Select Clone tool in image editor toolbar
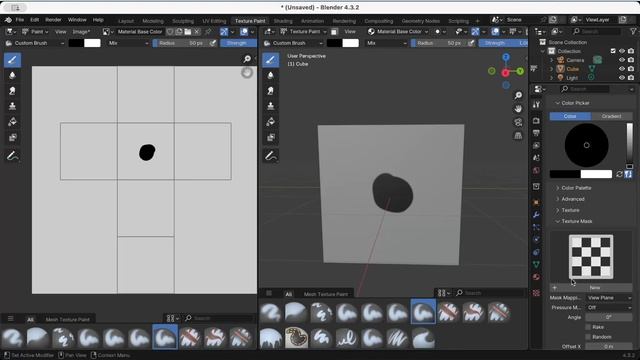 [12, 106]
